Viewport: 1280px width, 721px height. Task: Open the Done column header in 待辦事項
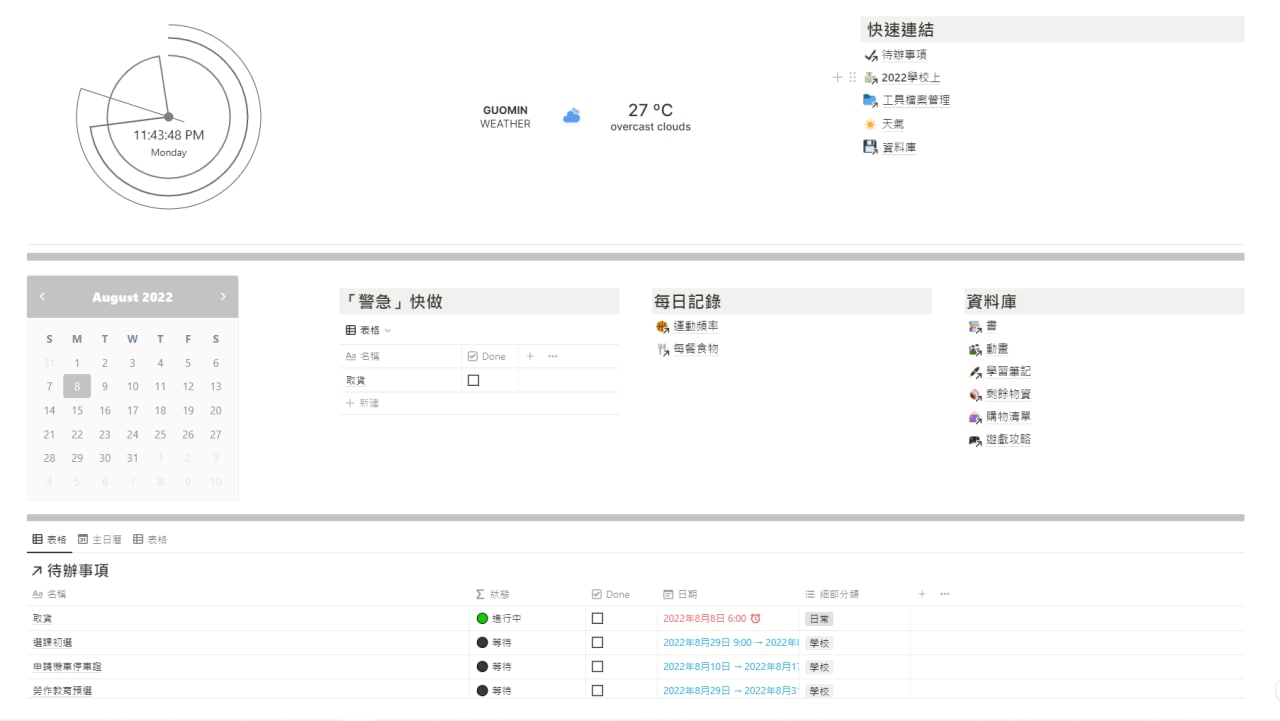coord(621,594)
